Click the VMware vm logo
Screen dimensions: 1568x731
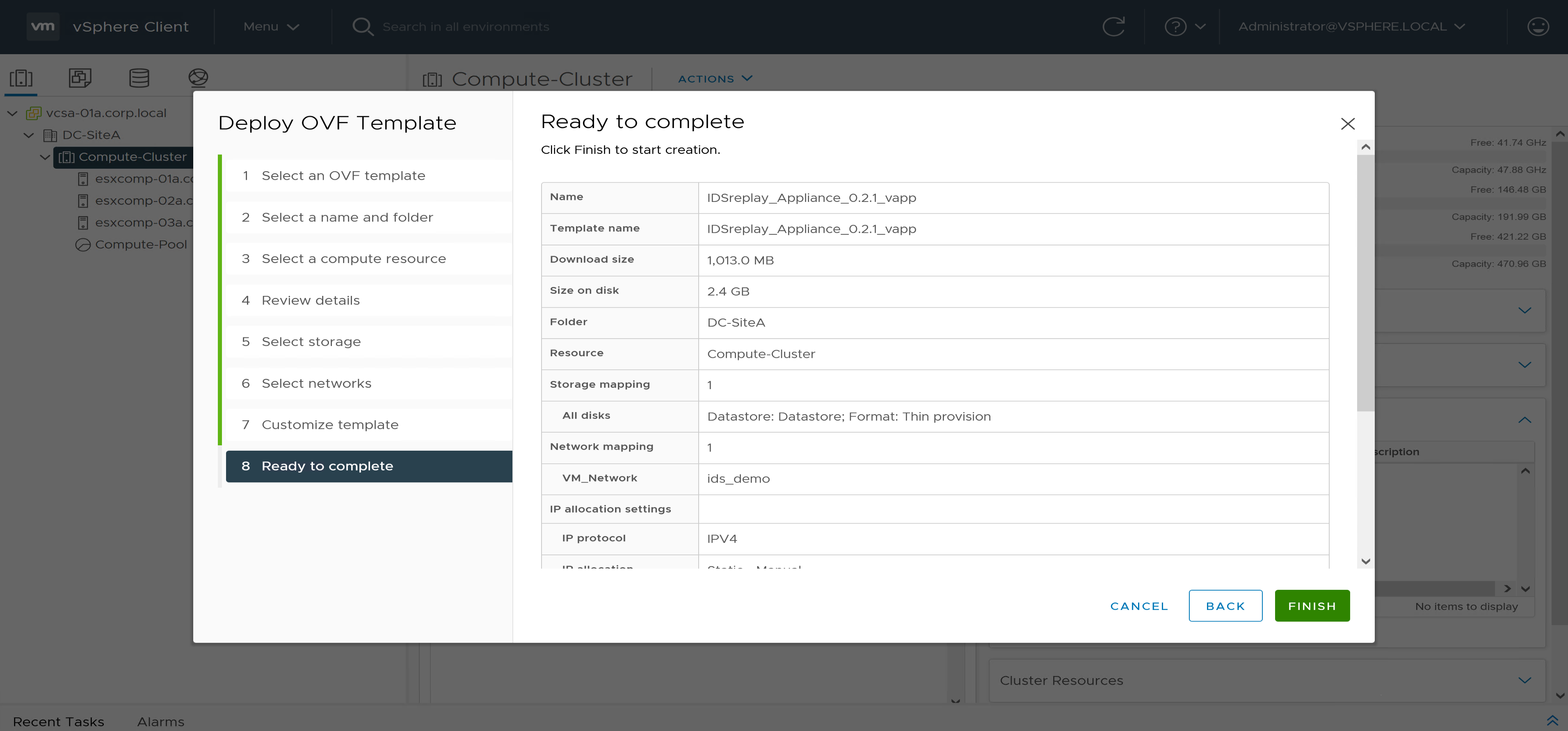click(x=43, y=26)
